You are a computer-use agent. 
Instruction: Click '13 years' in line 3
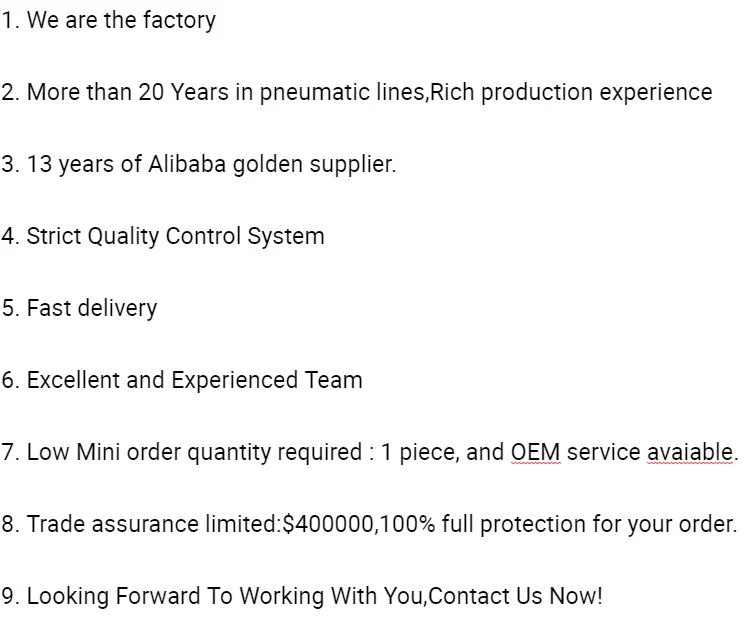[x=70, y=165]
